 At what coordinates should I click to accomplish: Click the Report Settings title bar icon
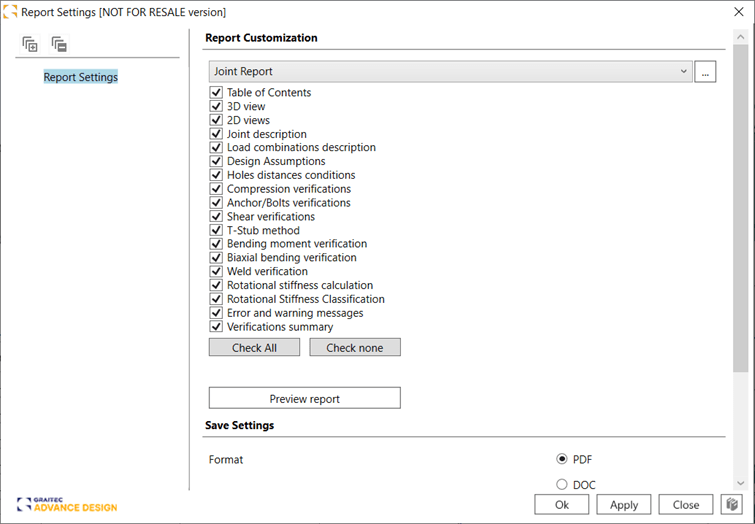[x=10, y=12]
